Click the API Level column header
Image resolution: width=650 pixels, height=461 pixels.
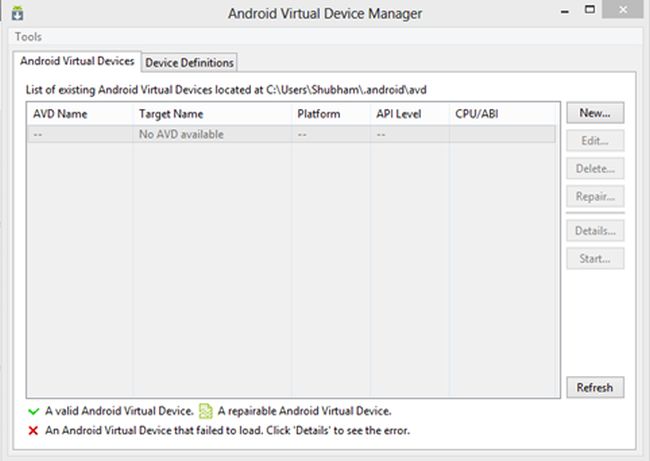[409, 114]
